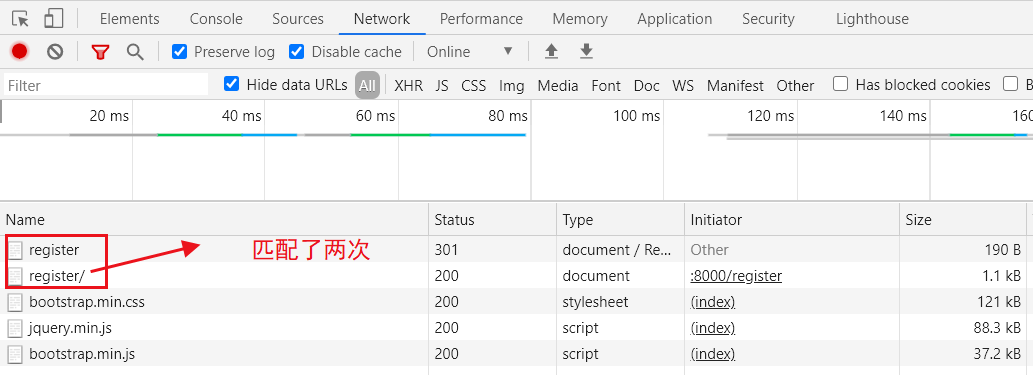
Task: Filter requests by Doc
Action: [647, 86]
